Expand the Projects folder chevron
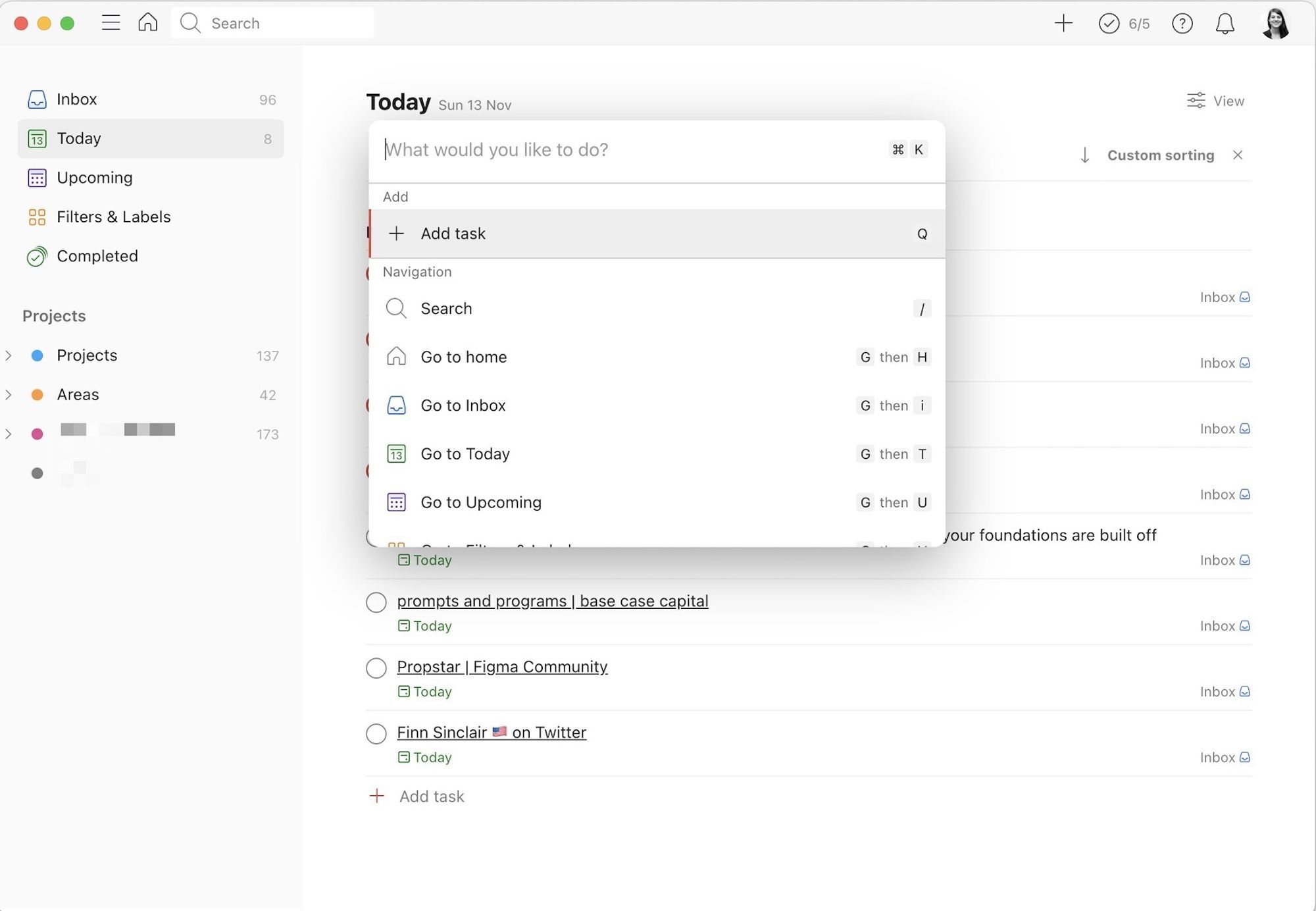 [9, 355]
